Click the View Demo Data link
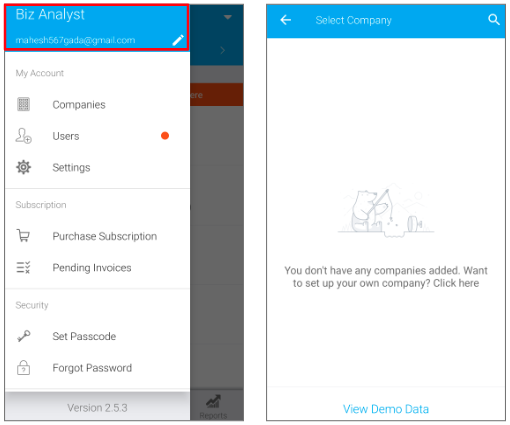Viewport: 510px width, 425px height. (386, 409)
